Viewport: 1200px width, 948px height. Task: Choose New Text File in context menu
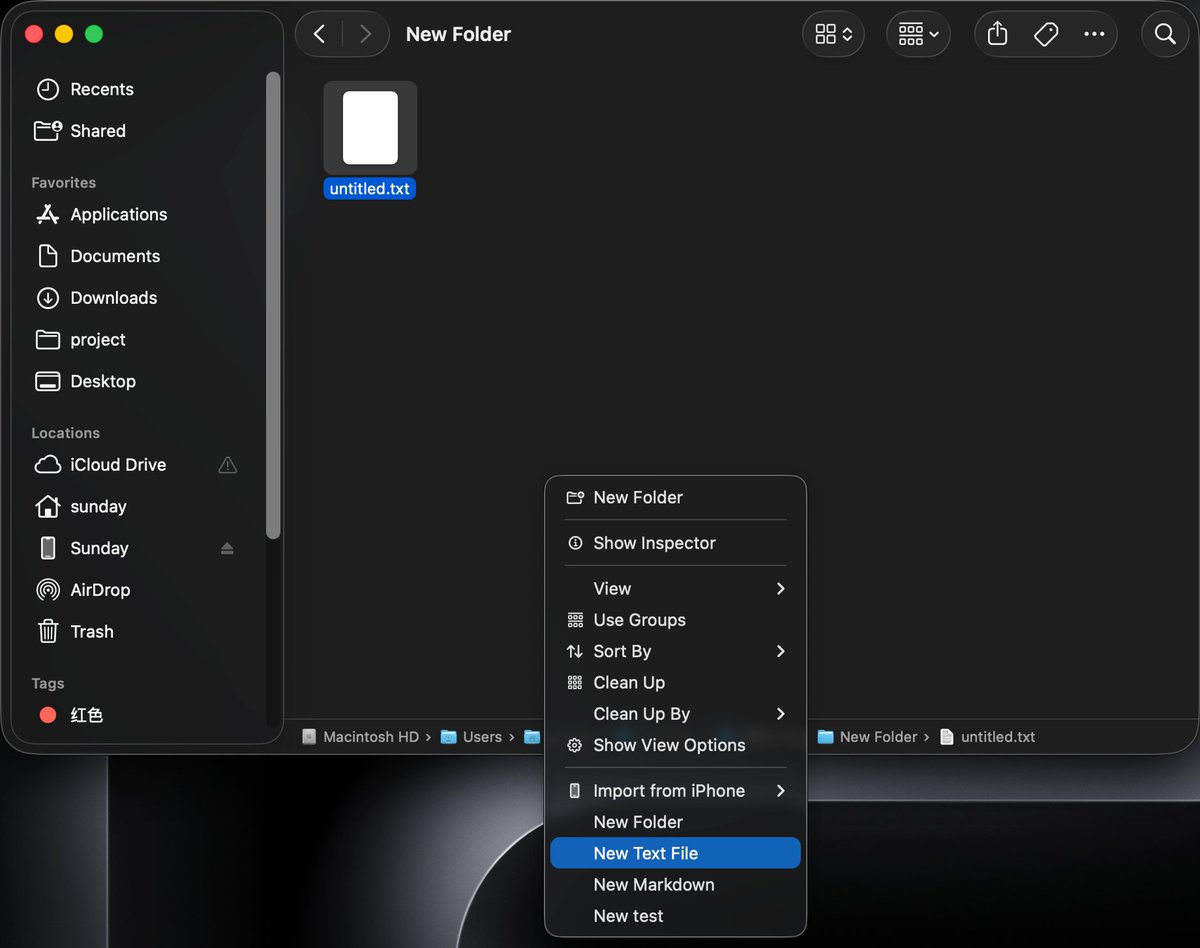pos(676,853)
